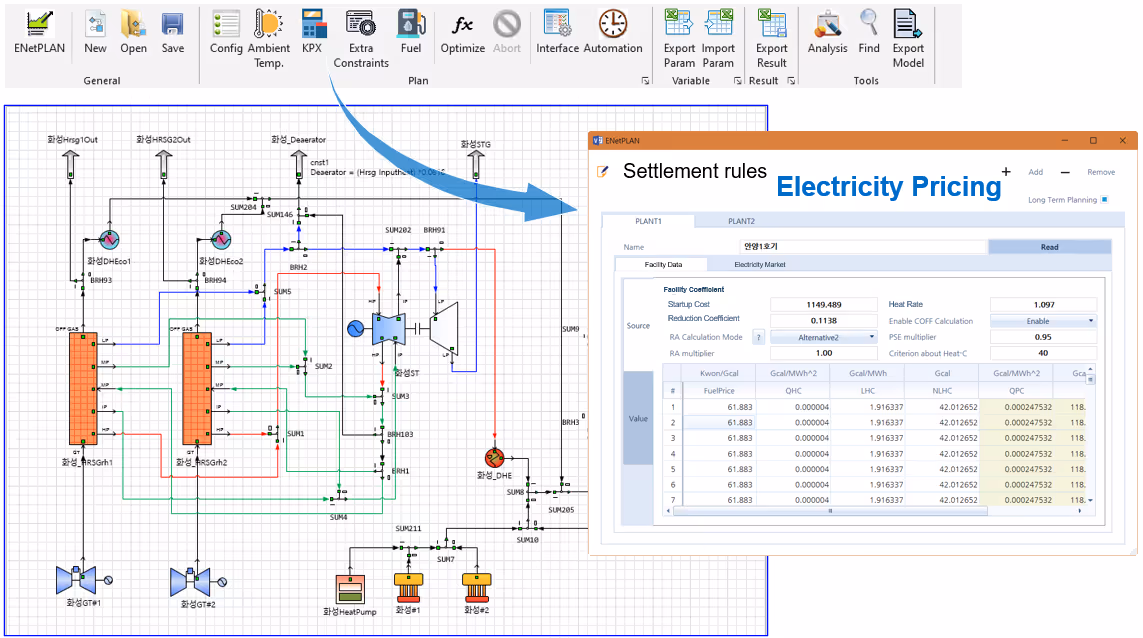The width and height of the screenshot is (1143, 638).
Task: Click the Name input field
Action: click(x=864, y=246)
